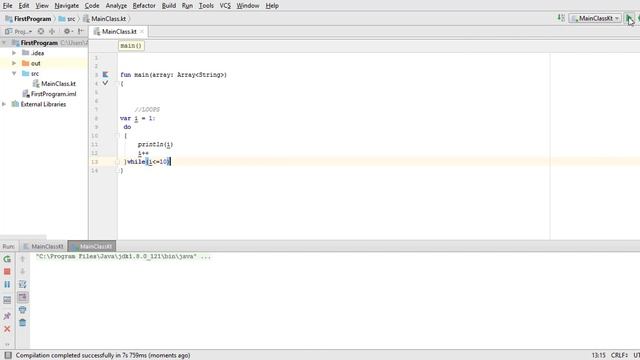Select the first MainClassKt run tab

43,246
